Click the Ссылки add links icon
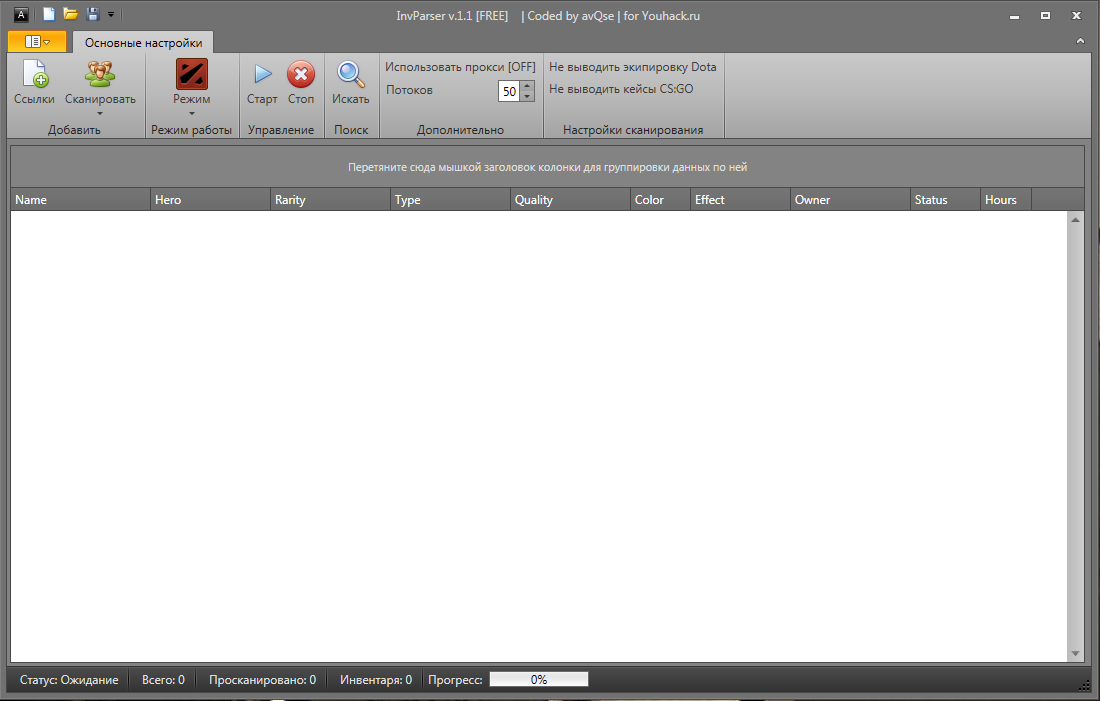 click(x=34, y=74)
